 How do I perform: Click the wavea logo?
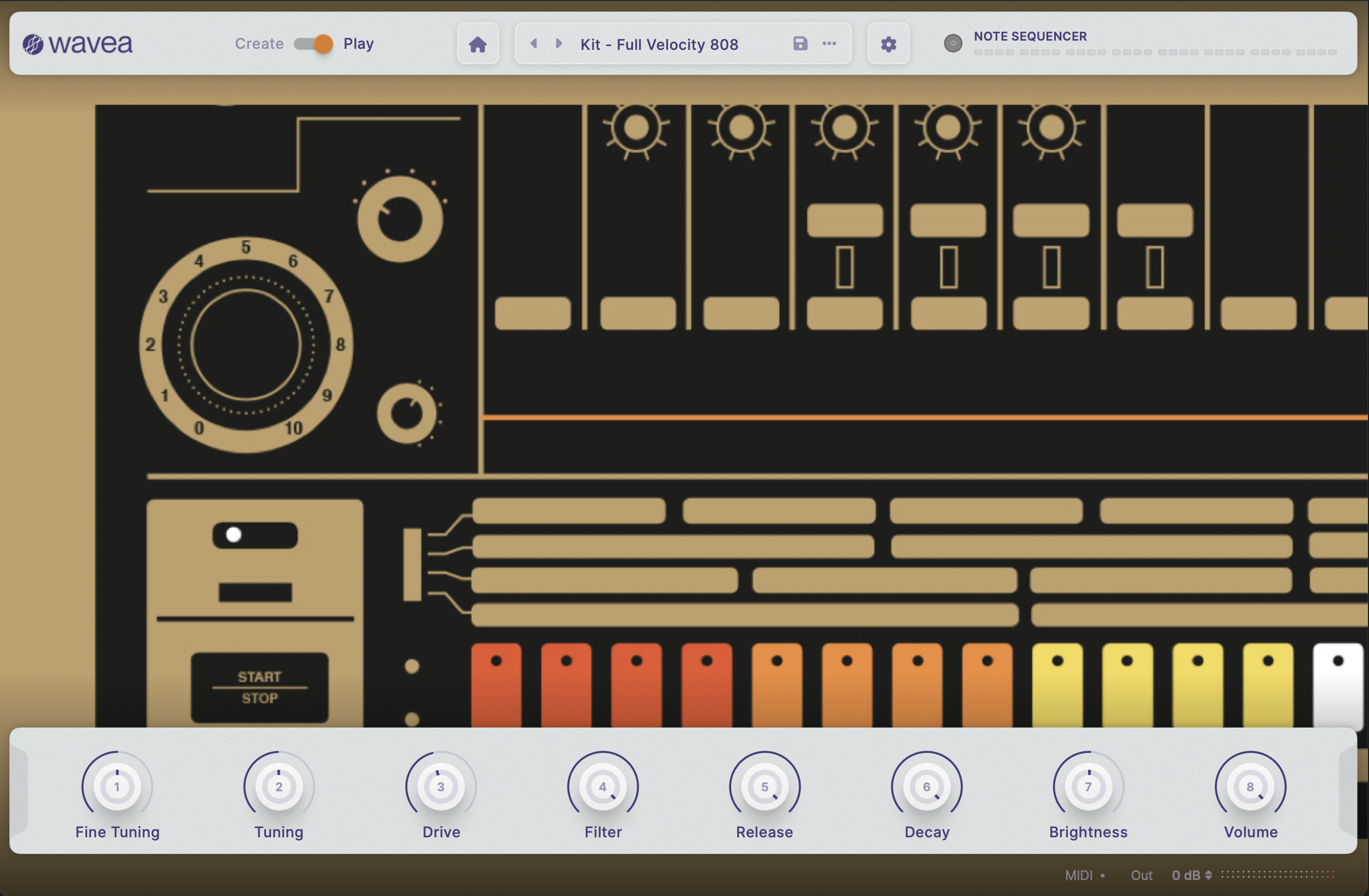click(x=78, y=44)
